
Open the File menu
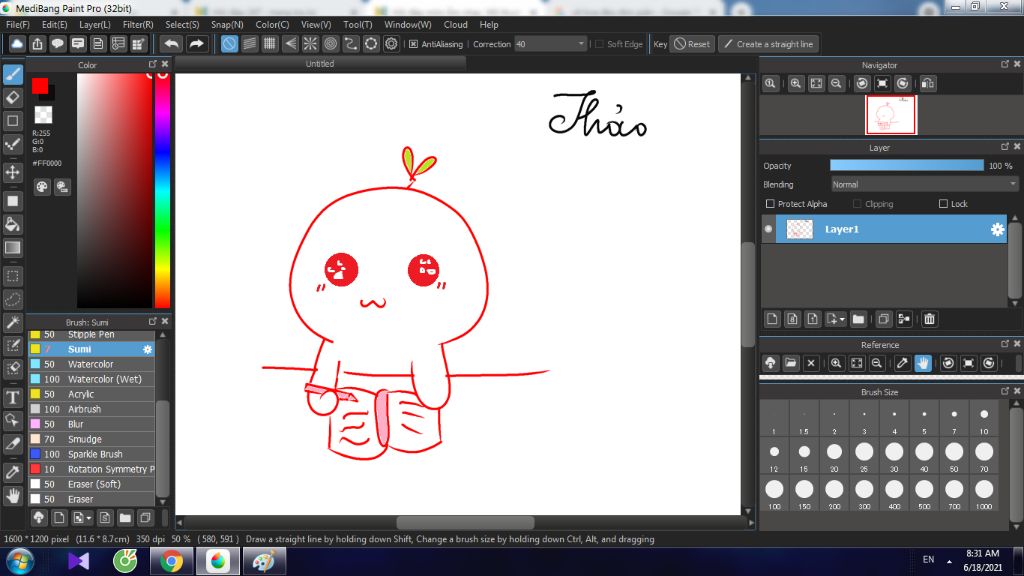[x=18, y=25]
